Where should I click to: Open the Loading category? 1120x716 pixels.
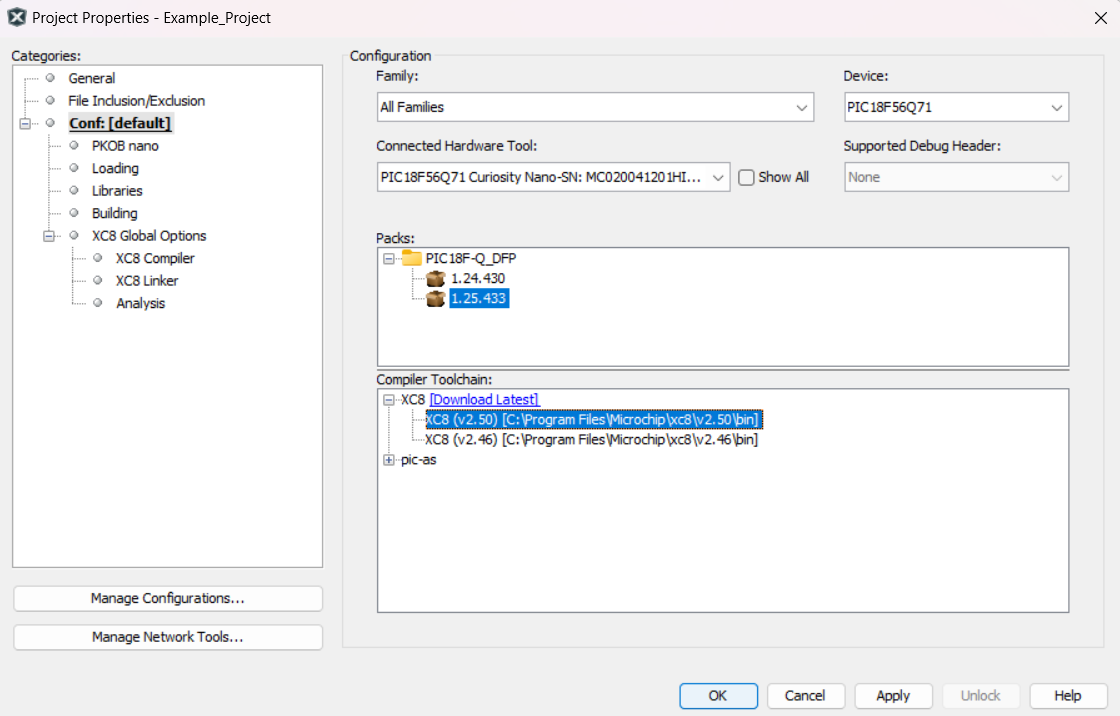click(x=115, y=168)
